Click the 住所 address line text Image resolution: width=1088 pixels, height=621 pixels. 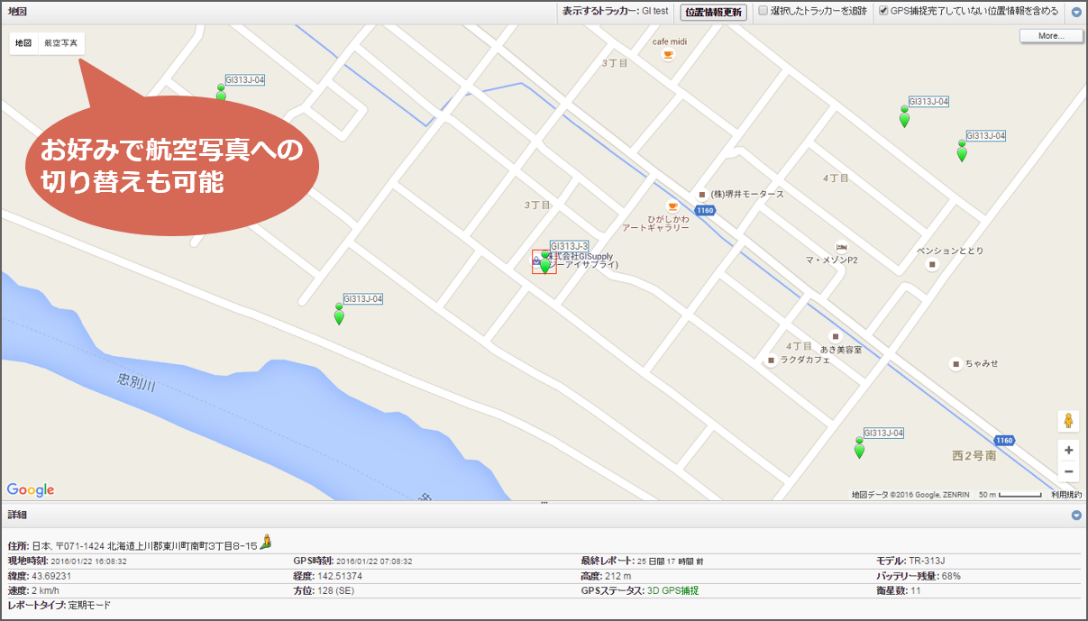tap(133, 546)
